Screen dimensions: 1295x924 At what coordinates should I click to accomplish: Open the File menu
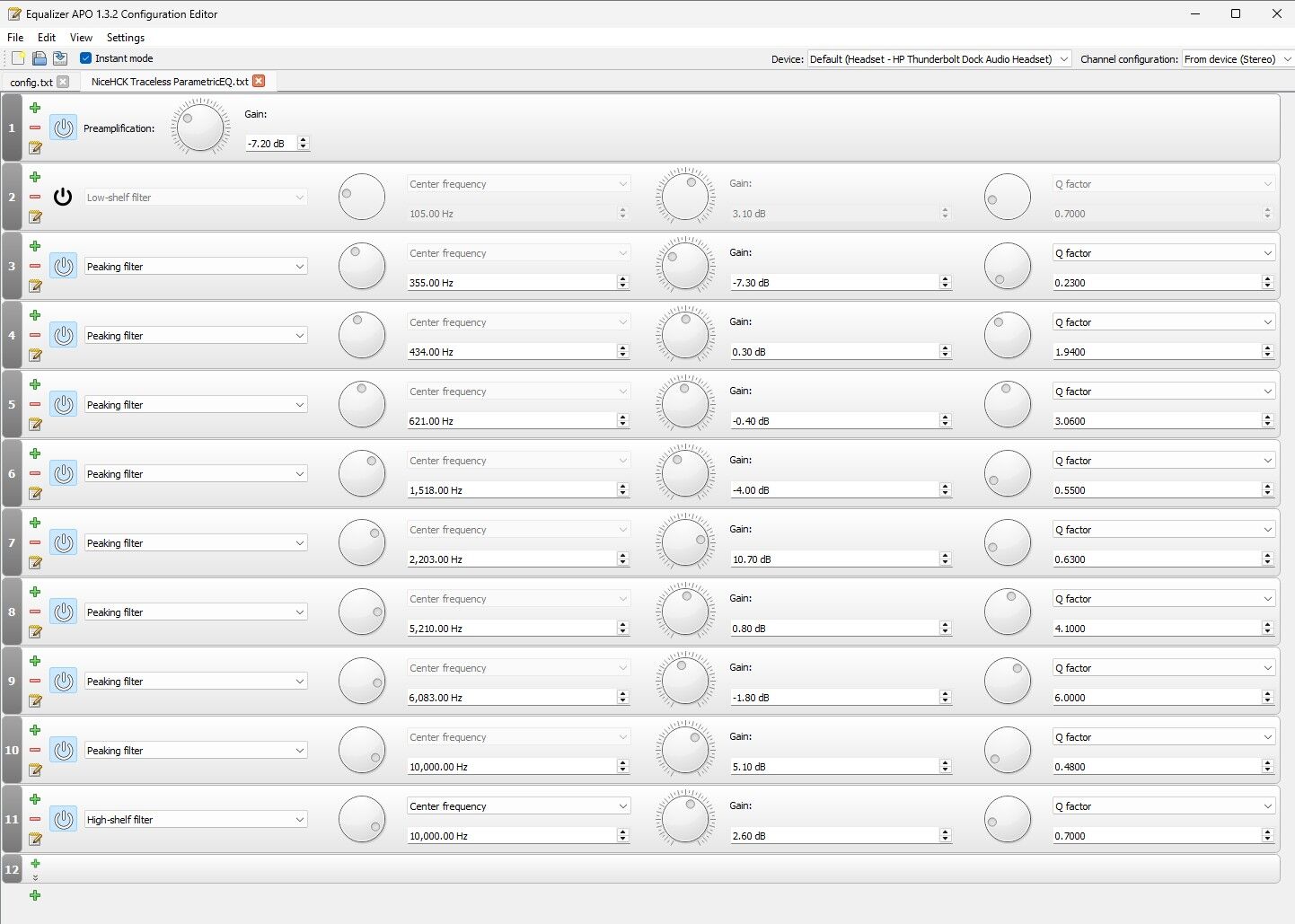[15, 38]
